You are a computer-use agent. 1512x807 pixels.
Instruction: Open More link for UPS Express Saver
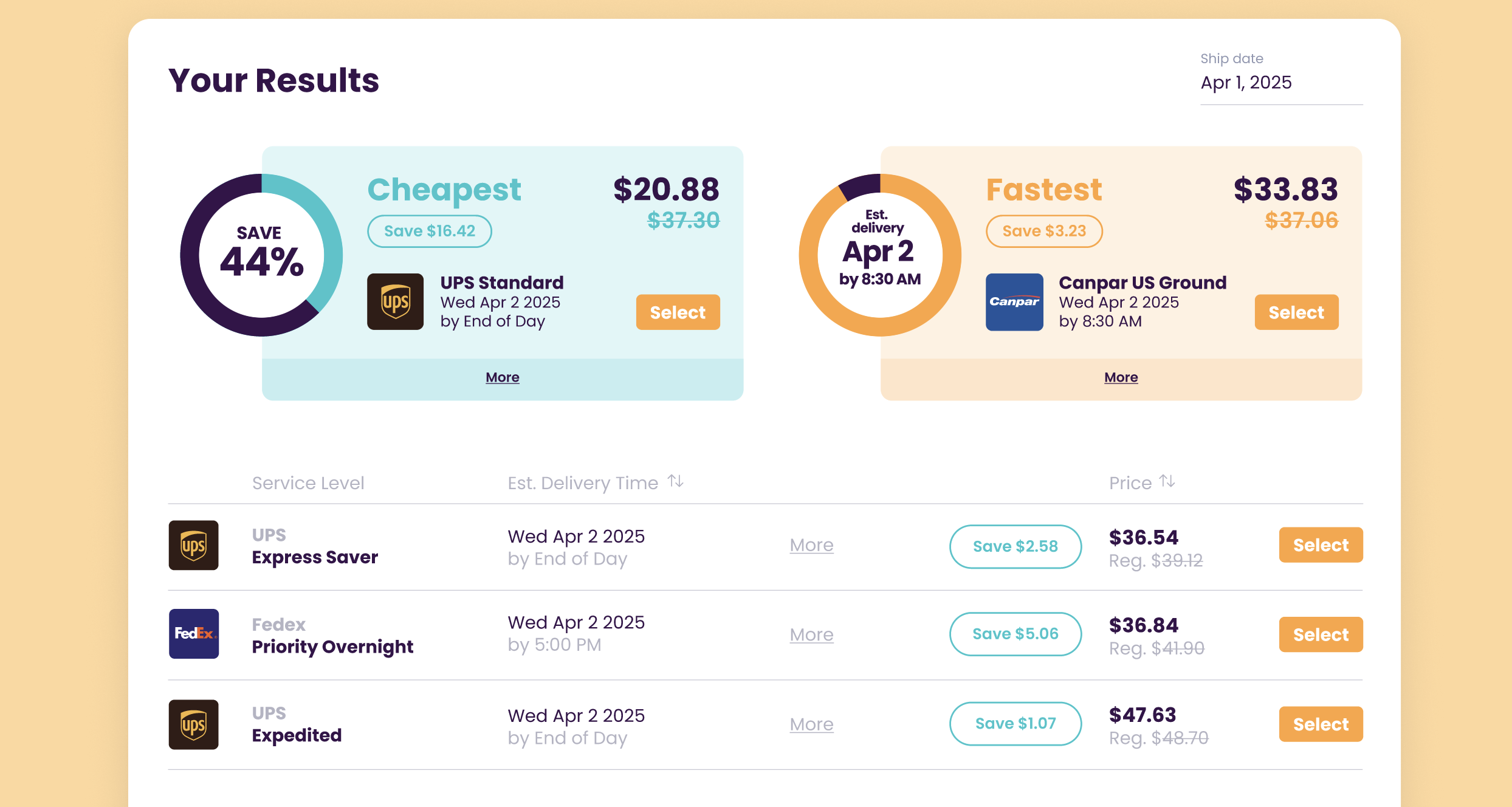coord(811,545)
